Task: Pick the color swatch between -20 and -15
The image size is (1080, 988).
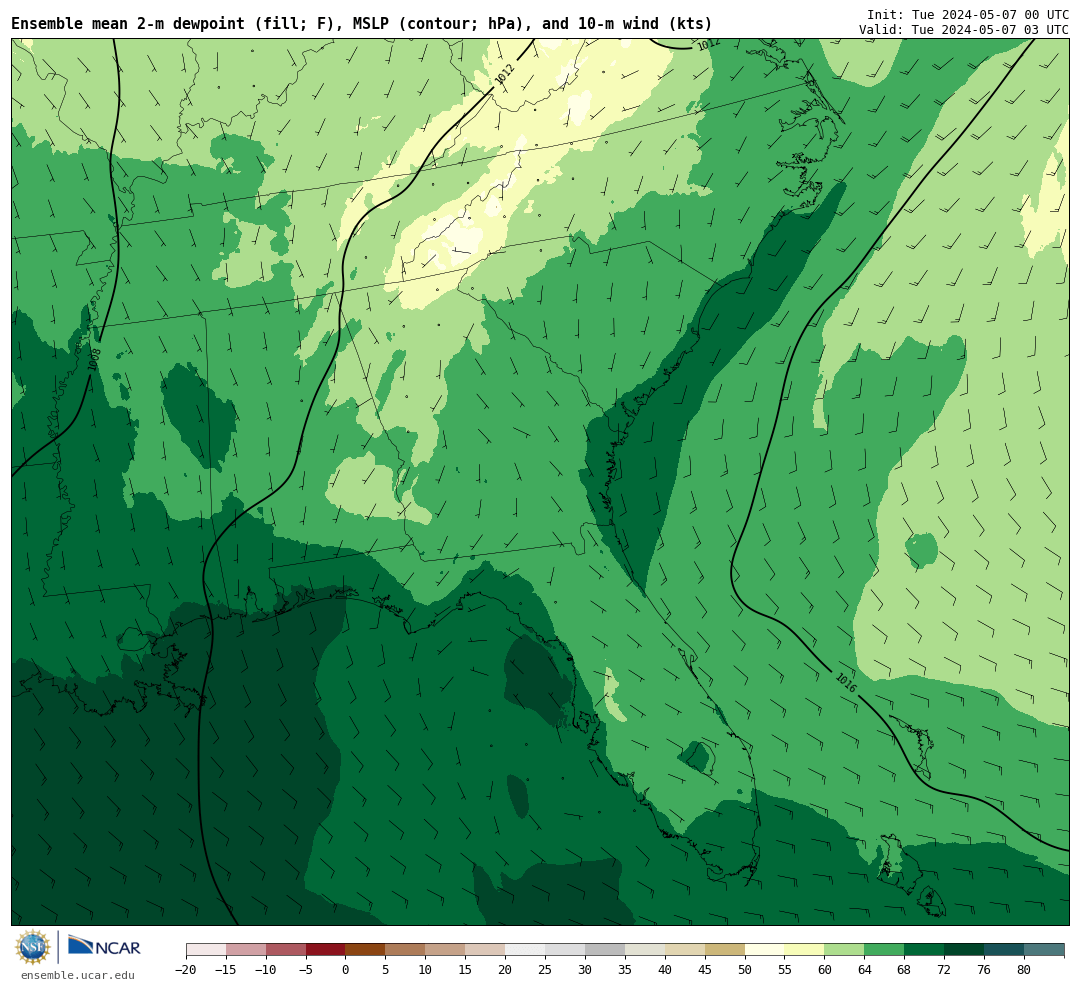Action: click(x=206, y=950)
